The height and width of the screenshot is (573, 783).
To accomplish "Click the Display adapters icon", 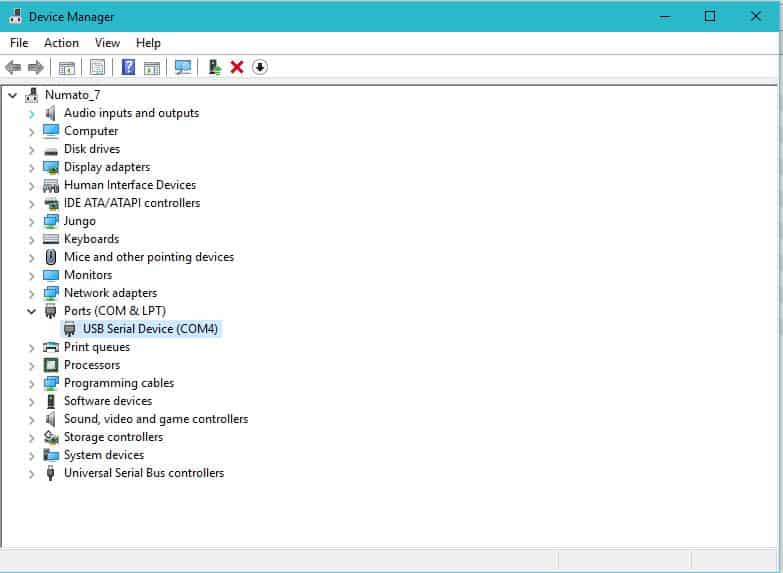I will pyautogui.click(x=51, y=167).
